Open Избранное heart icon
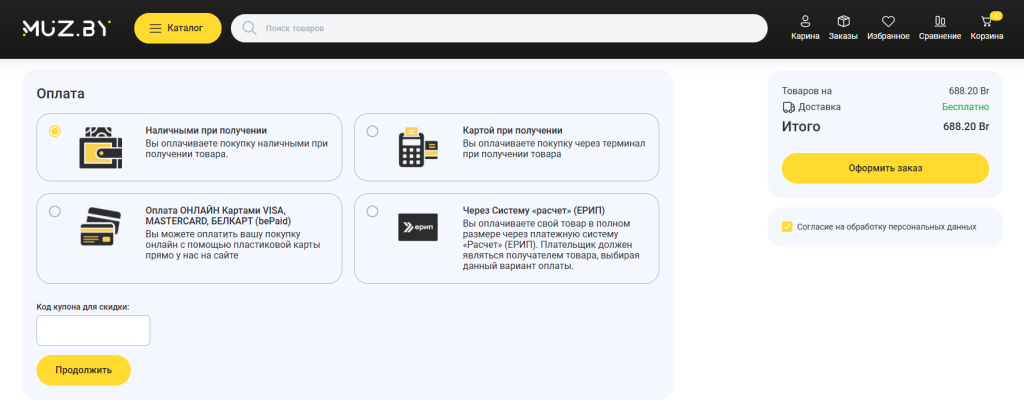 point(888,21)
